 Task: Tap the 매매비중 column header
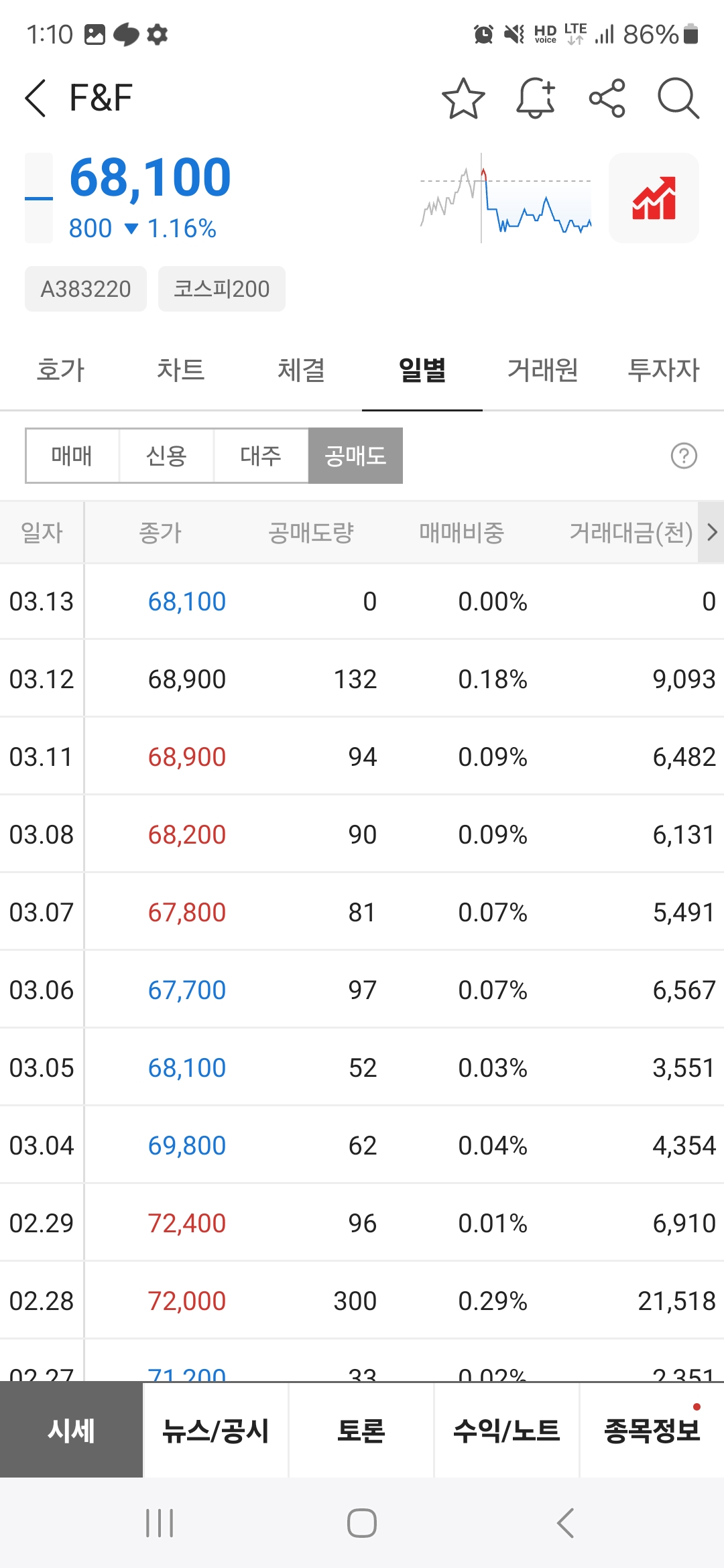click(462, 533)
